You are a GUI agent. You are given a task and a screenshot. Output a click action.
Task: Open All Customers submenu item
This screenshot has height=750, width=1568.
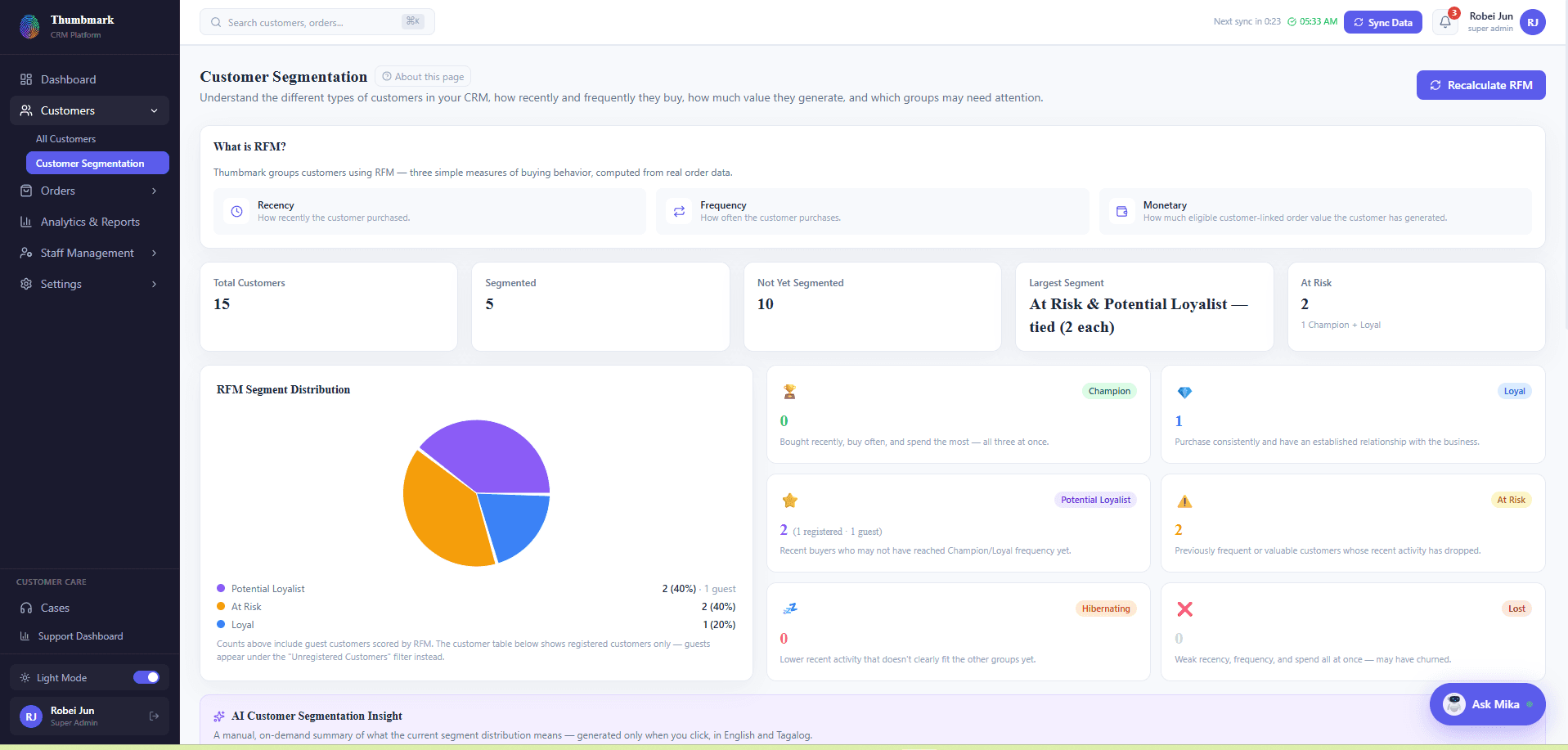(97, 139)
